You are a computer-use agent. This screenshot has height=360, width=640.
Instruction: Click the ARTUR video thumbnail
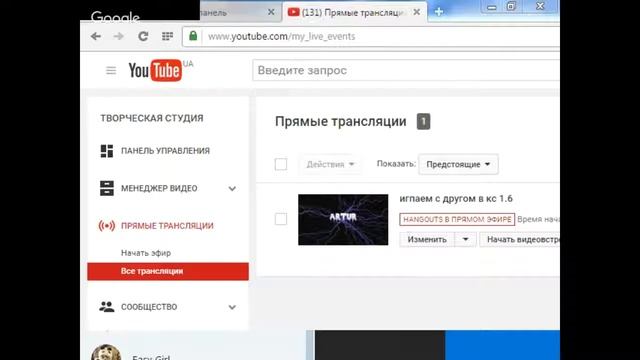pos(343,220)
